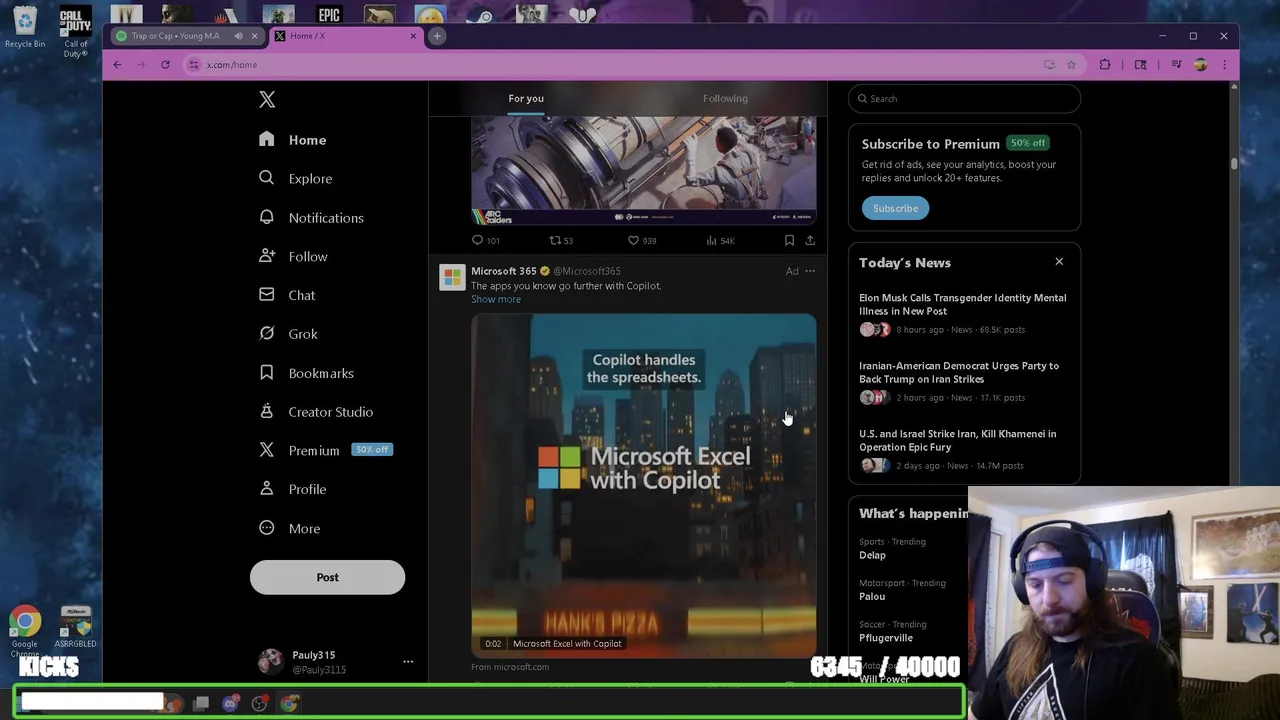Open Creator Studio in sidebar
Image resolution: width=1280 pixels, height=720 pixels.
tap(315, 412)
